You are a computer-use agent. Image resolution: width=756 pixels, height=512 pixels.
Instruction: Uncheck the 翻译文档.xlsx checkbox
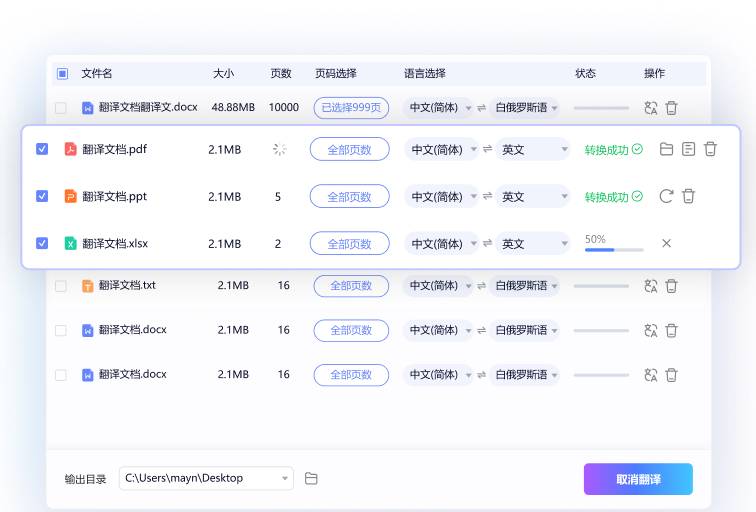[42, 243]
